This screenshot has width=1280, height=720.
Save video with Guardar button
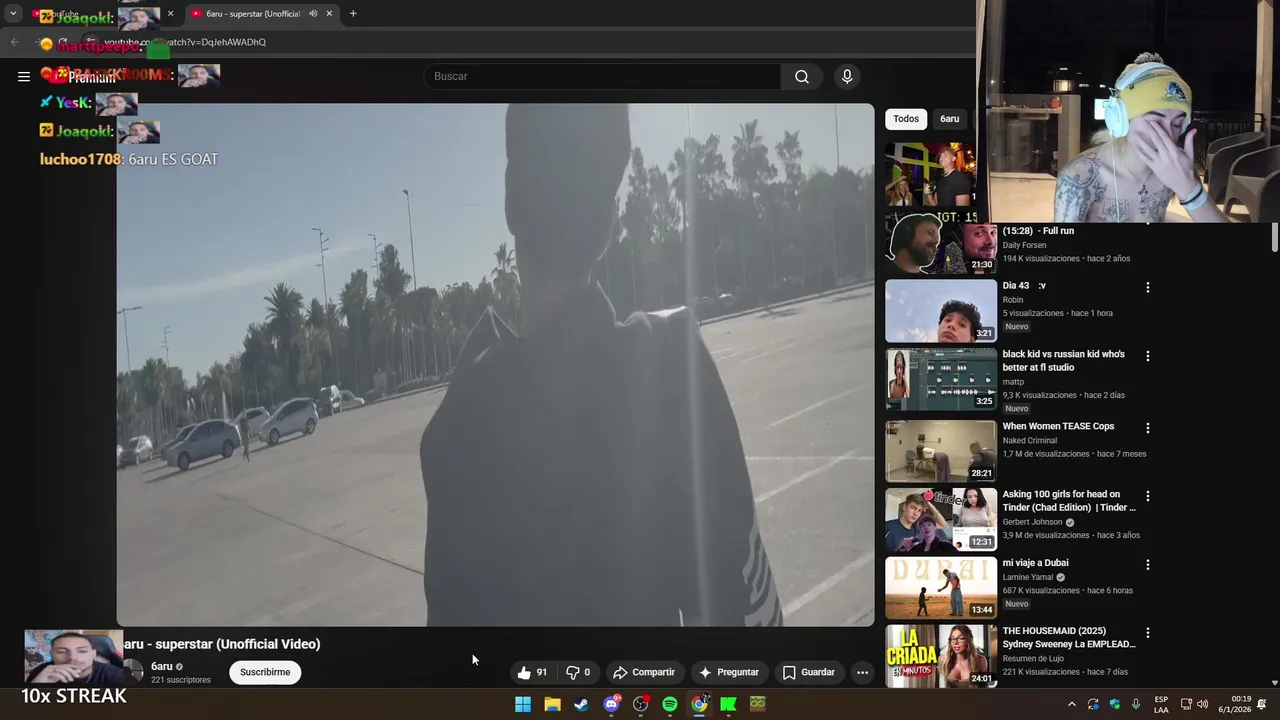coord(808,672)
